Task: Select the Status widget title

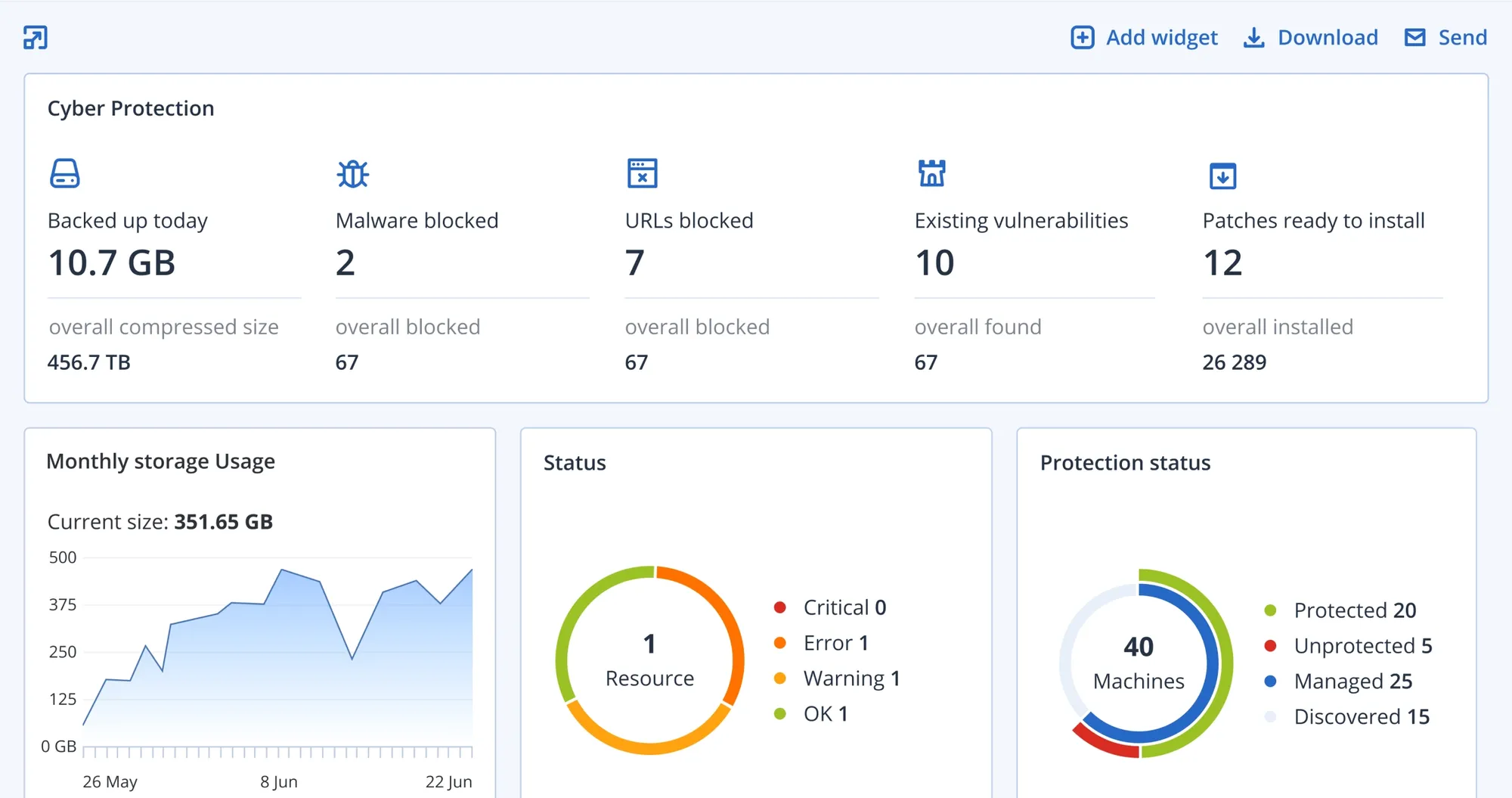Action: click(575, 462)
